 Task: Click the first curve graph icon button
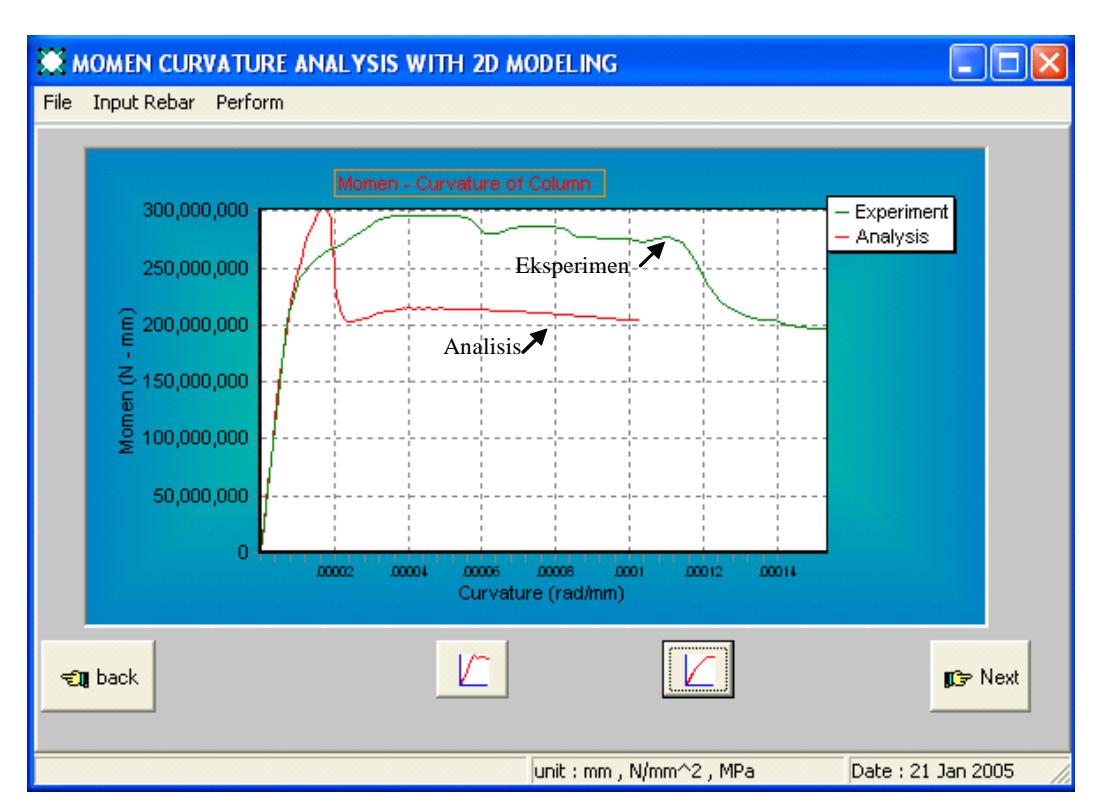tap(472, 669)
